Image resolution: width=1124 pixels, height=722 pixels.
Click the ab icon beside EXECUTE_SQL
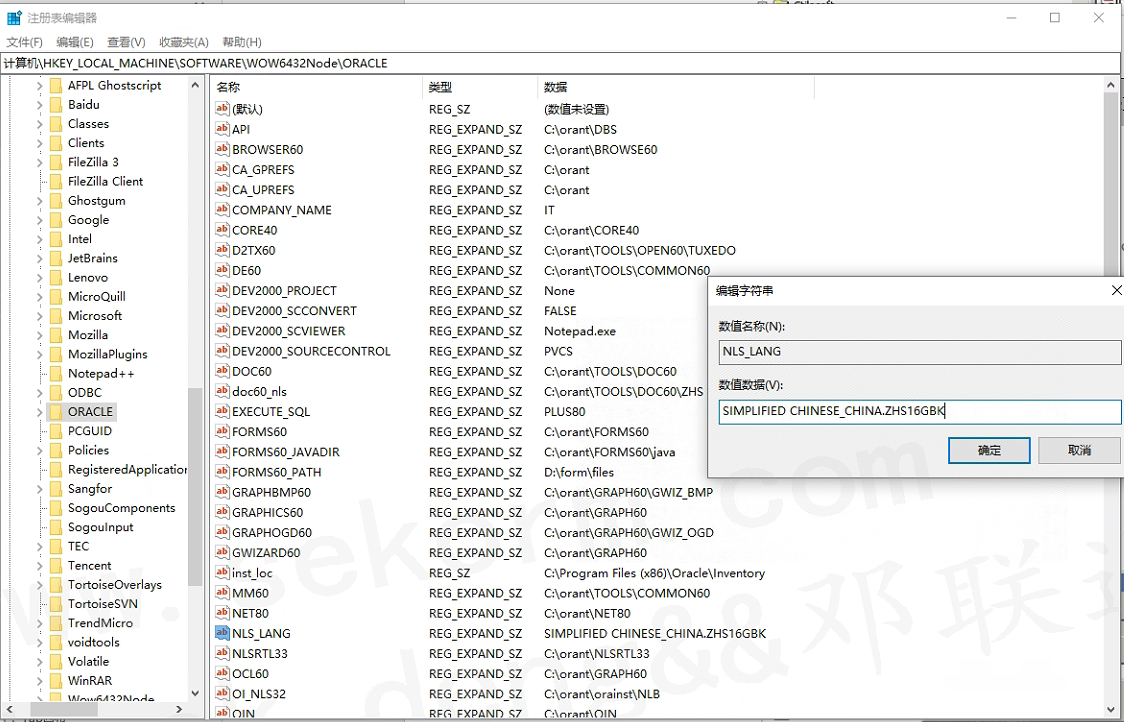[x=222, y=411]
